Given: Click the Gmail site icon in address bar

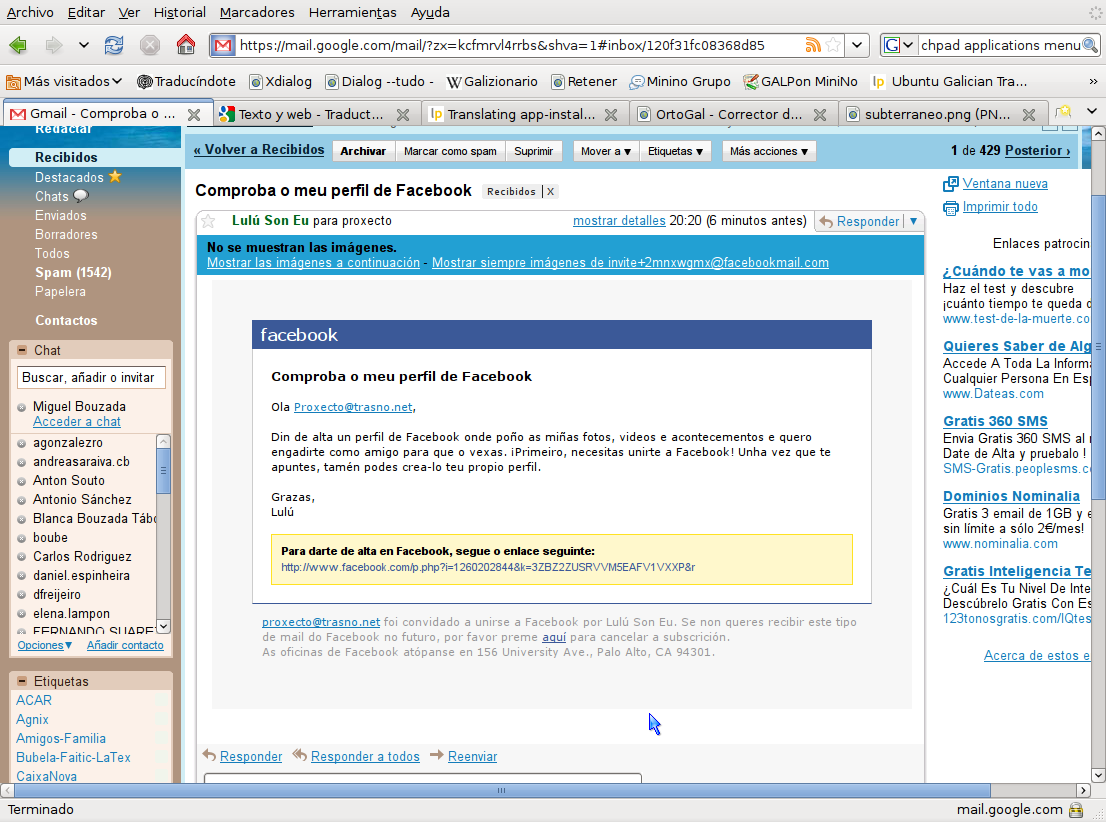Looking at the screenshot, I should (223, 46).
